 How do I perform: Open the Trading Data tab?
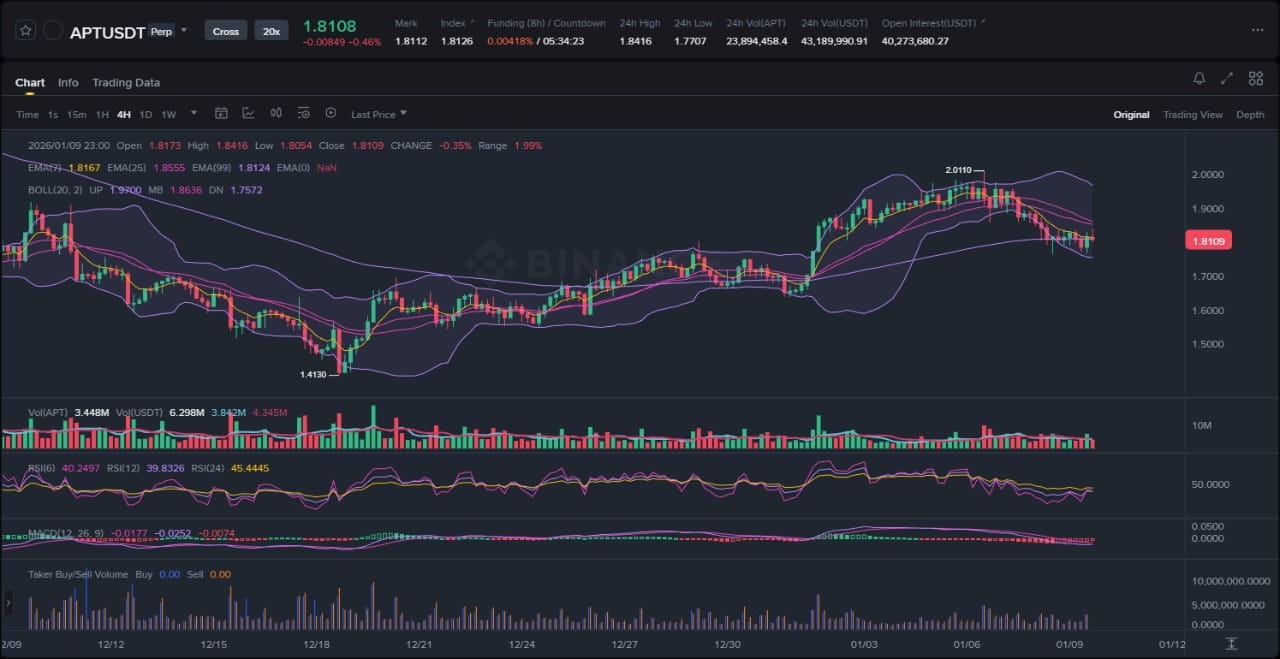click(126, 83)
